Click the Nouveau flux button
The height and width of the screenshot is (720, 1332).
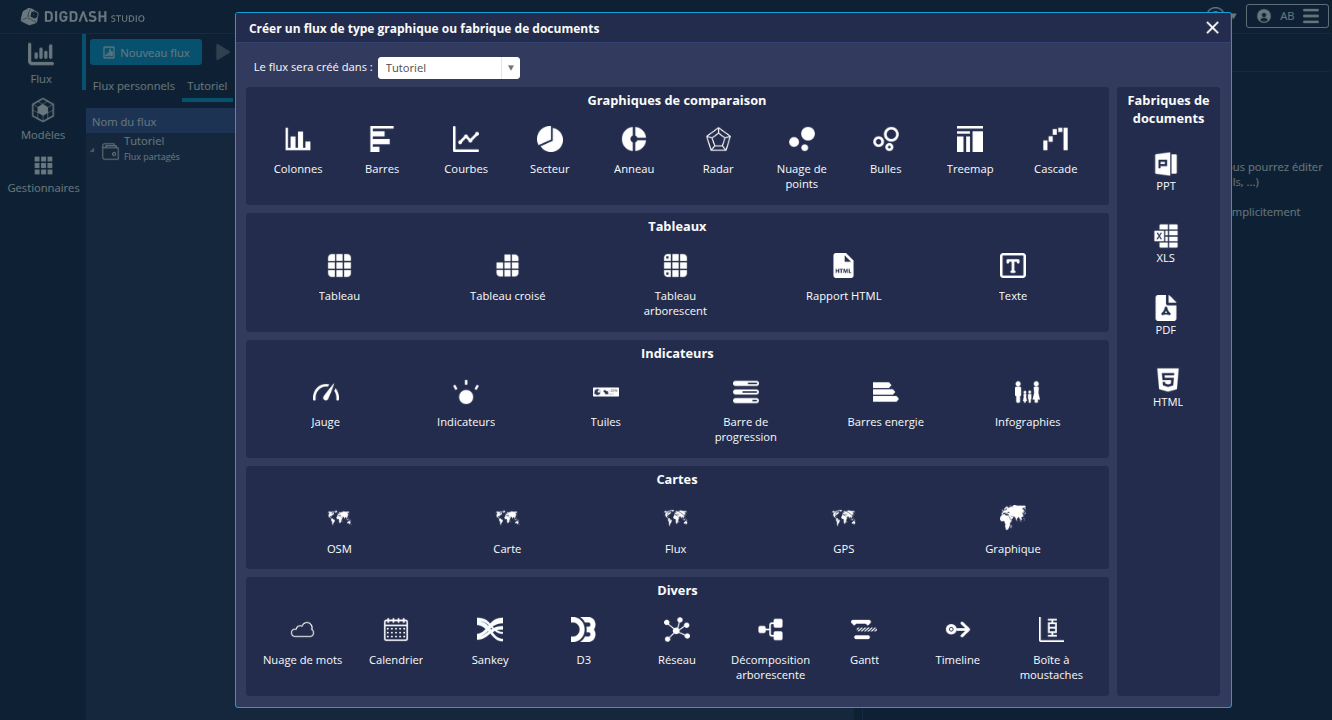pyautogui.click(x=146, y=53)
